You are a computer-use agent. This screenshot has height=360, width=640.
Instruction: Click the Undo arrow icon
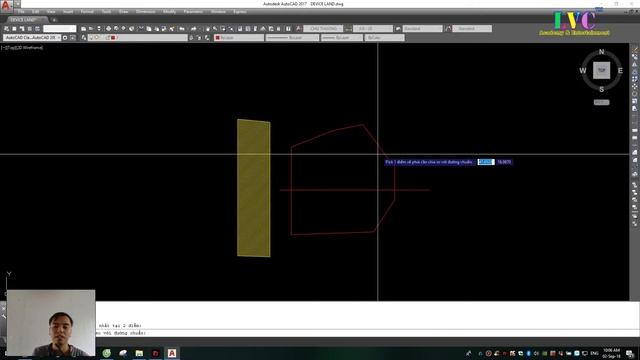182,29
